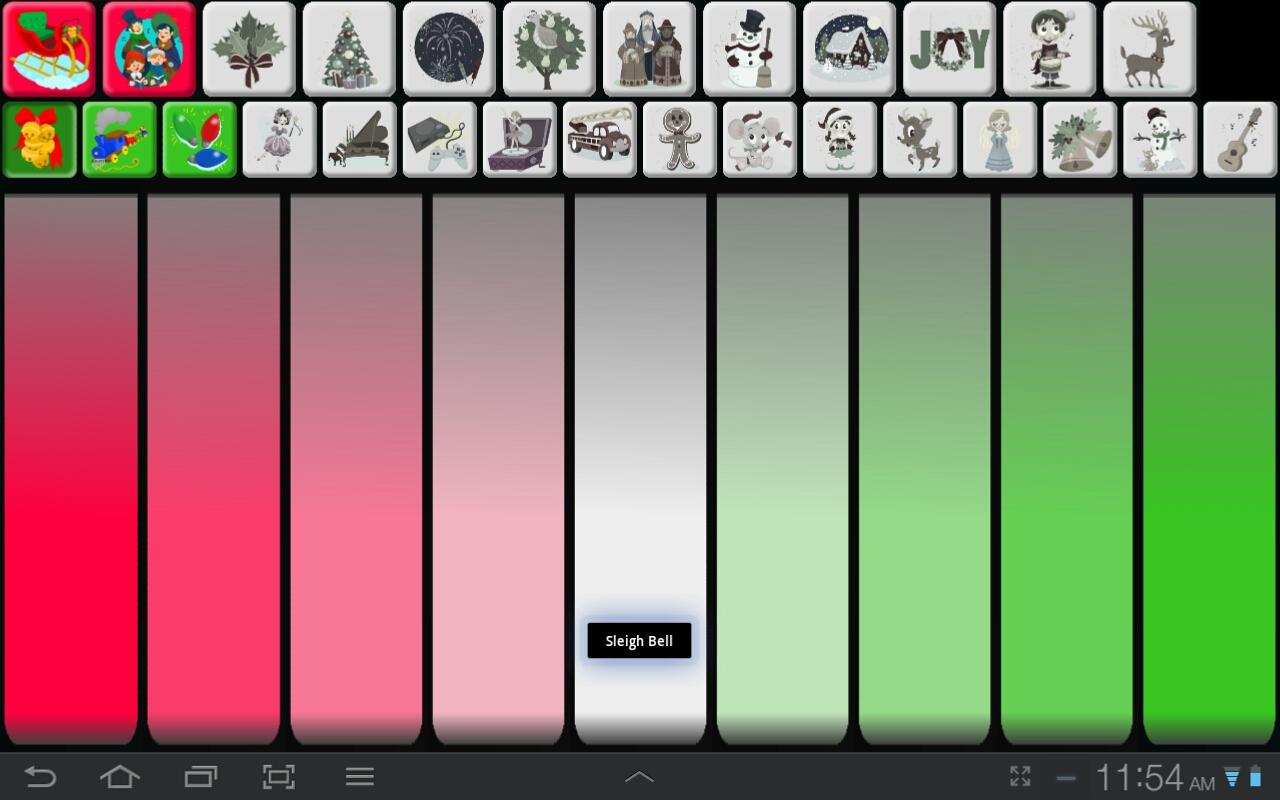1280x800 pixels.
Task: Select the snowman with broom icon
Action: 749,49
